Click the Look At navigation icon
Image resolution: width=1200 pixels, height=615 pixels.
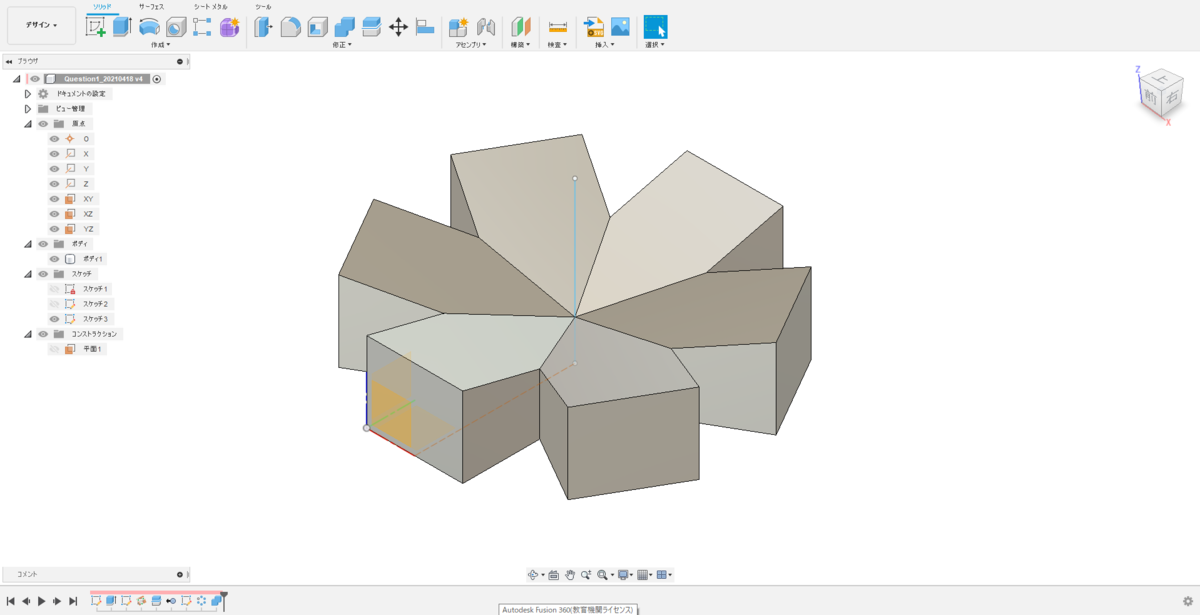[553, 575]
